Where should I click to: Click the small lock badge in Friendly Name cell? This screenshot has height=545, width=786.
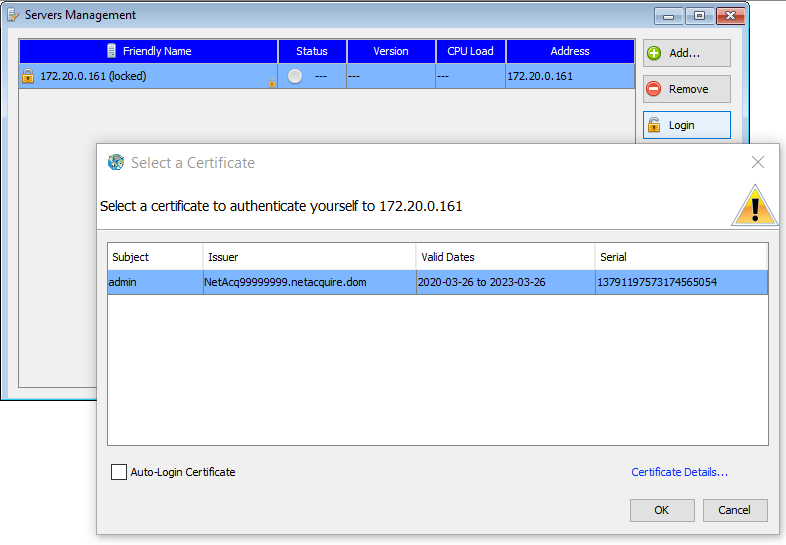(272, 83)
